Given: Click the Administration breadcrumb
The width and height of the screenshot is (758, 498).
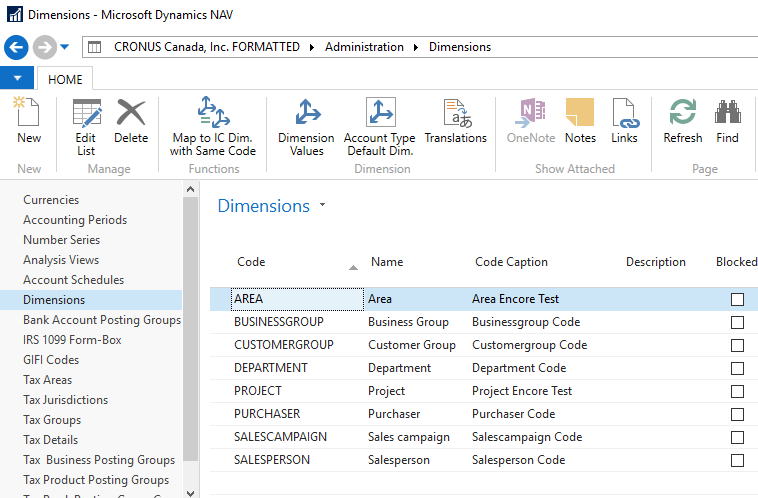Looking at the screenshot, I should point(364,47).
